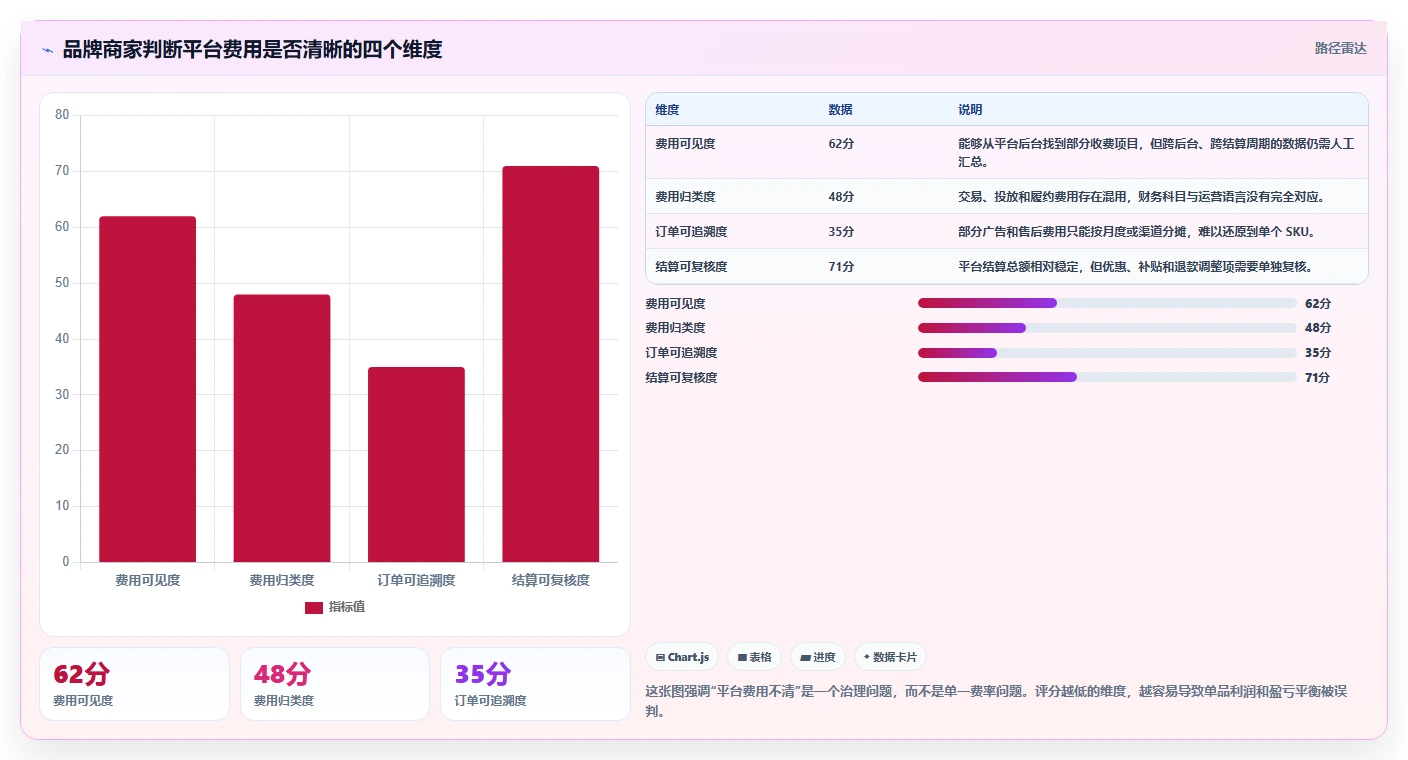The image size is (1408, 760).
Task: Click 费用归类度 table row cell
Action: (x=685, y=197)
